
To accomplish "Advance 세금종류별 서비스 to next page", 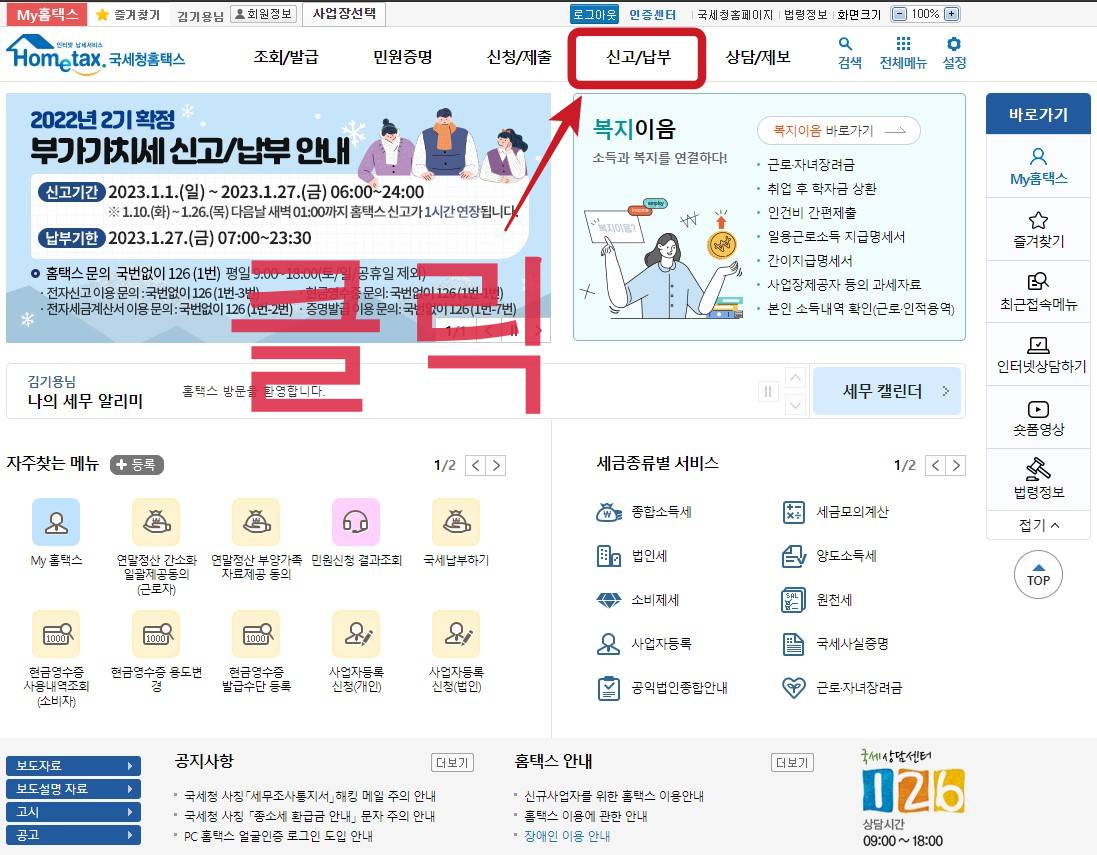I will [955, 465].
